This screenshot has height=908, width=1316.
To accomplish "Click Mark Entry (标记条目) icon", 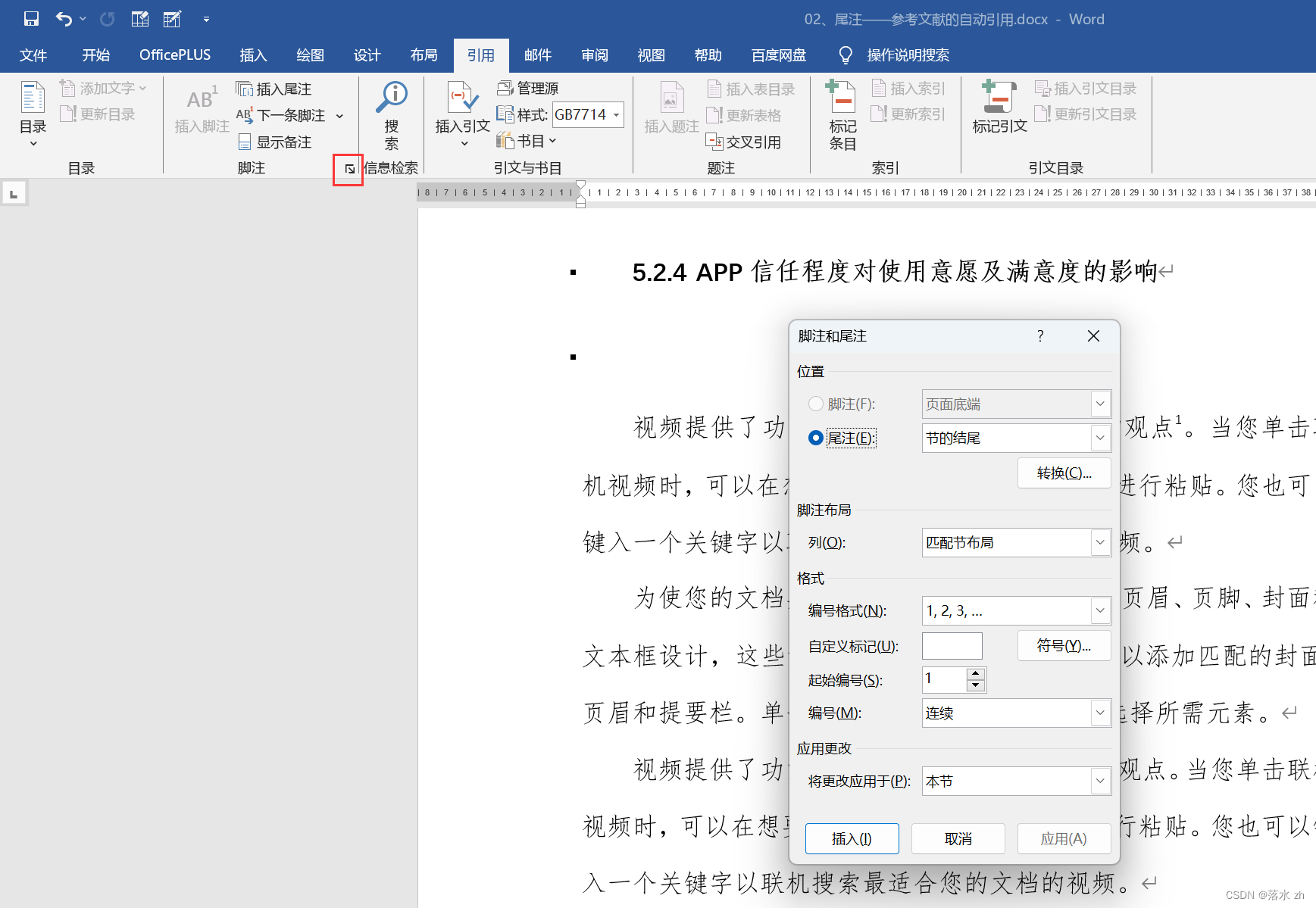I will pos(842,115).
